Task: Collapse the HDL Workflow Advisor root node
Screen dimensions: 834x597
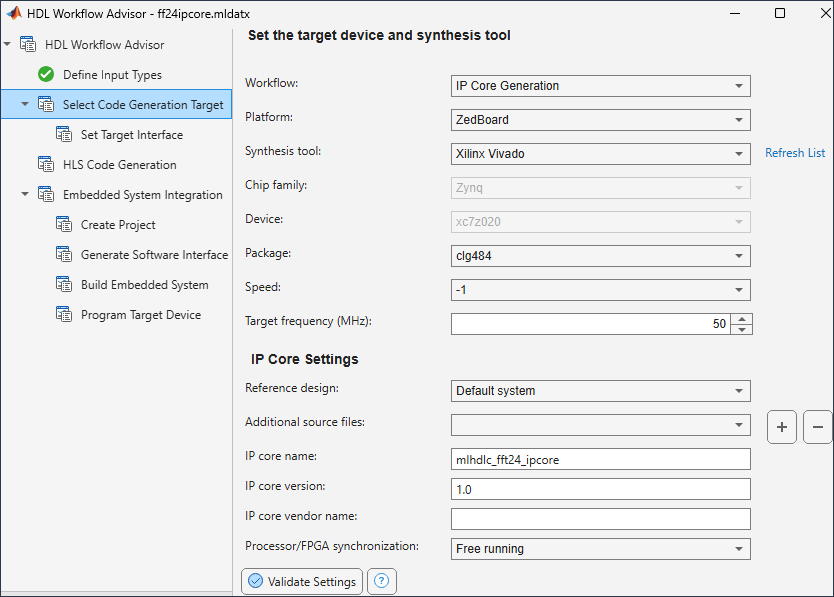Action: pos(7,44)
